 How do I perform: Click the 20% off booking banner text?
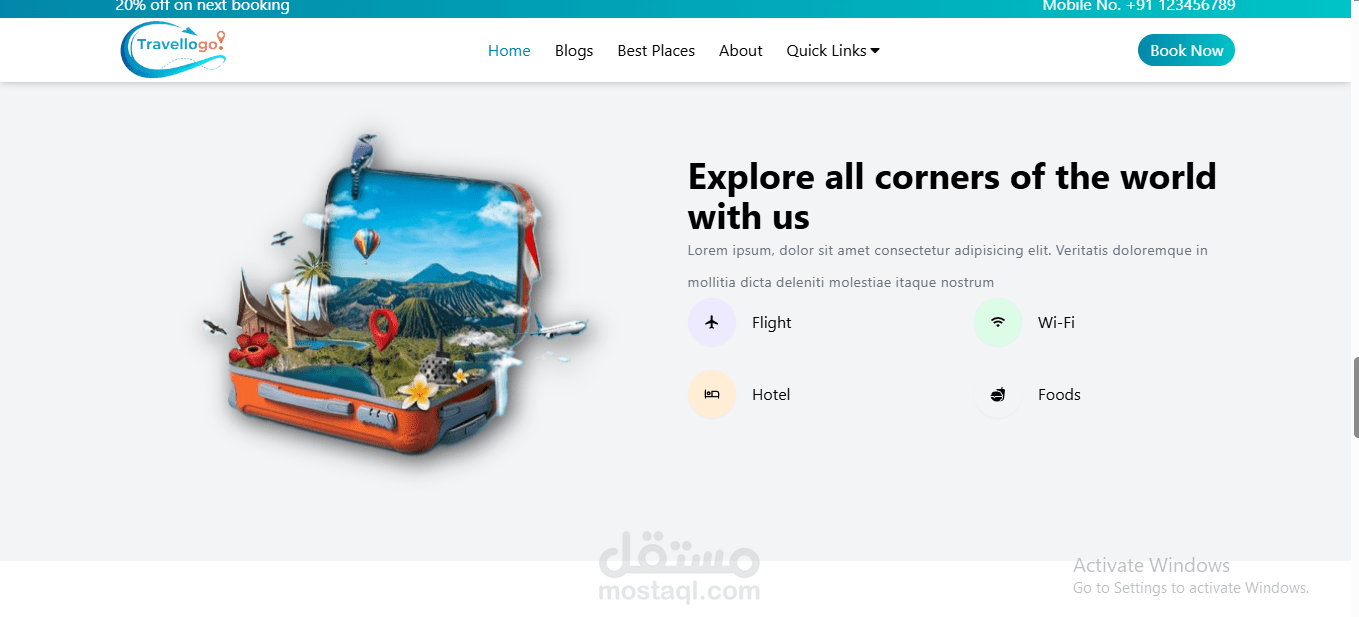[202, 6]
